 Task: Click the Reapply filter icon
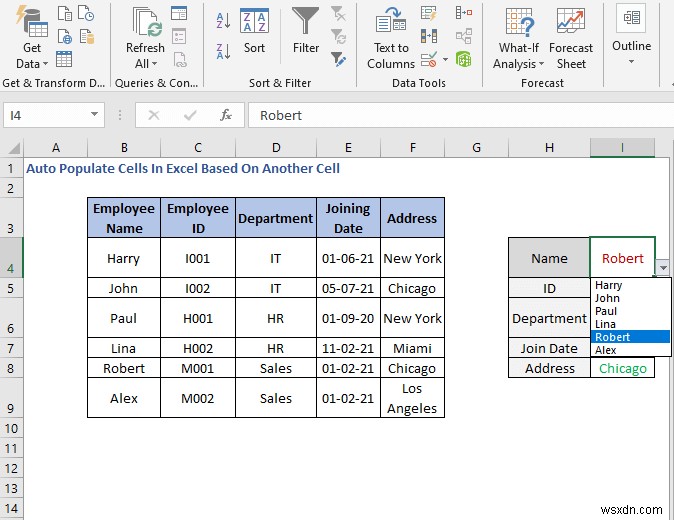coord(338,37)
